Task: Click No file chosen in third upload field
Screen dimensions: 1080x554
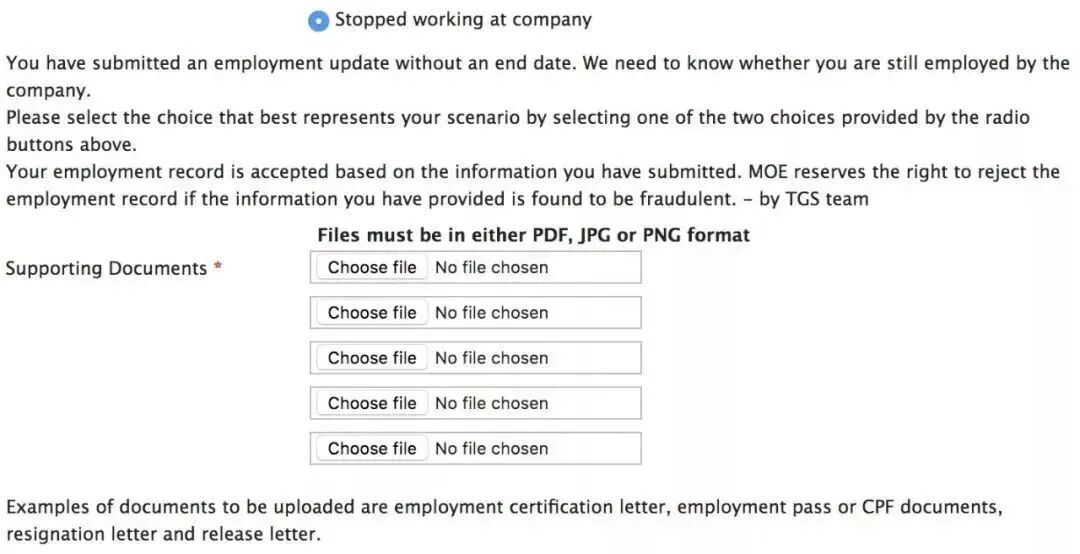Action: [491, 358]
